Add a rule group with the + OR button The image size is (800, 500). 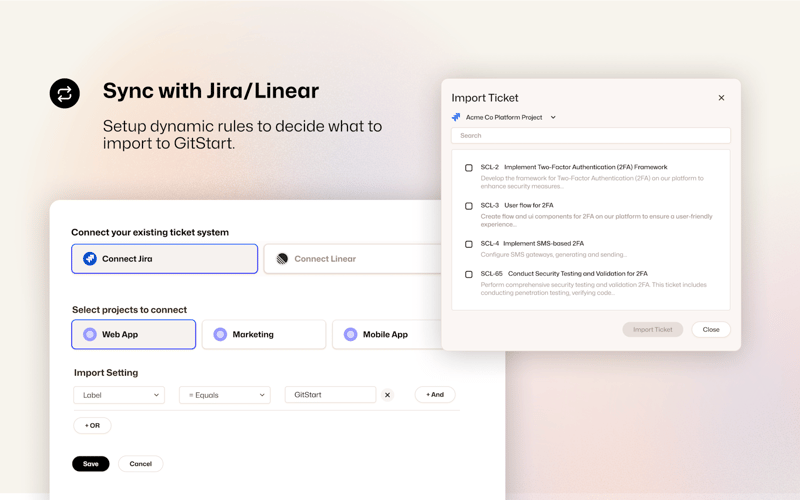[x=92, y=426]
